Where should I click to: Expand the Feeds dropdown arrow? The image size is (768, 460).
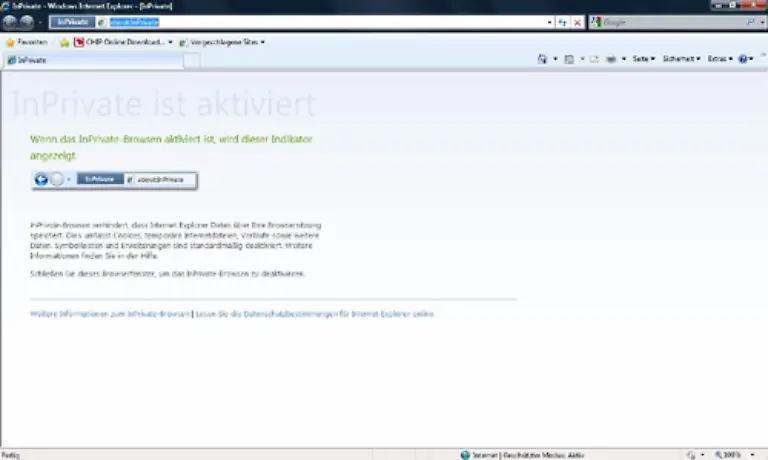pos(582,59)
